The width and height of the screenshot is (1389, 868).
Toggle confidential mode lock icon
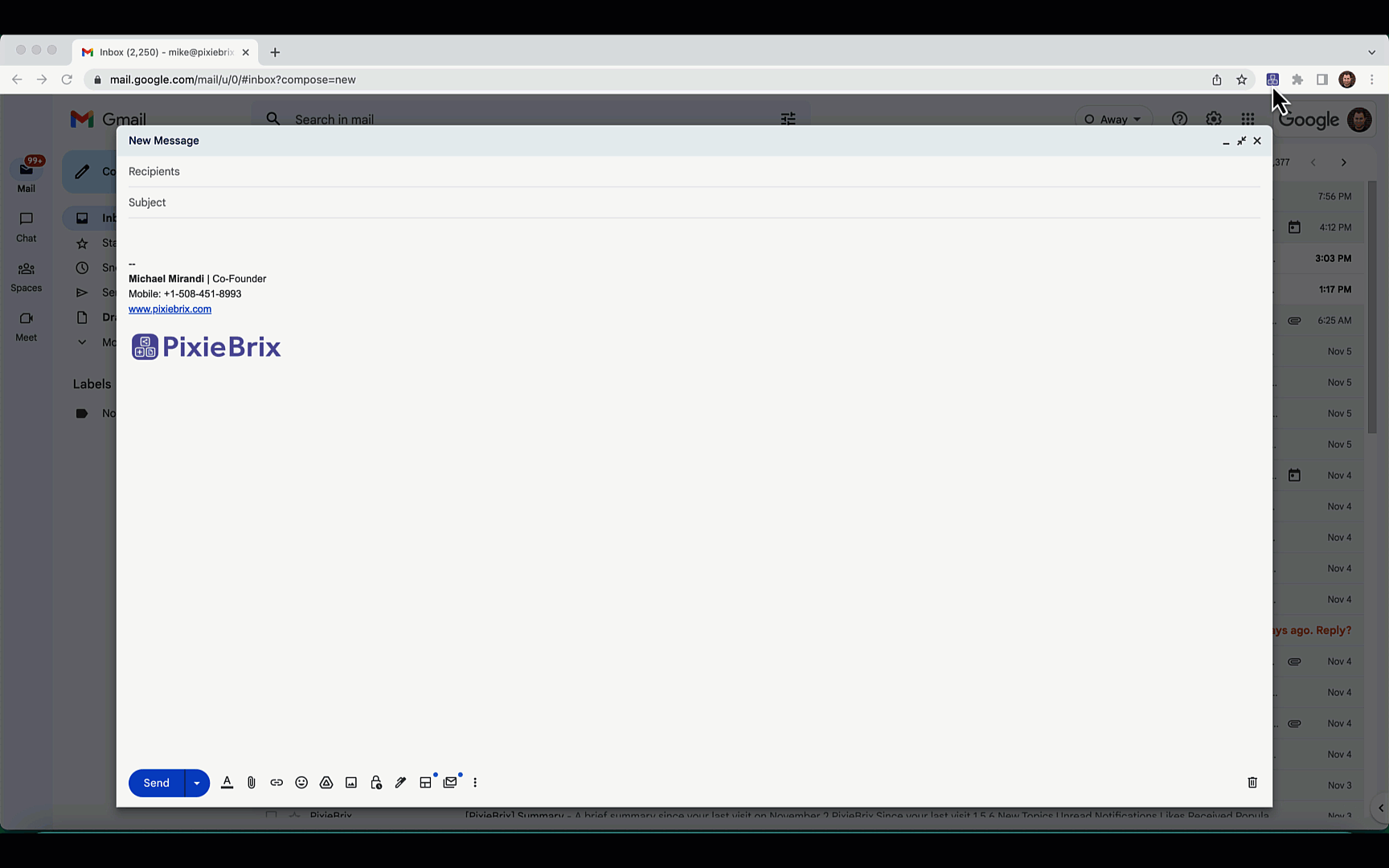point(376,783)
